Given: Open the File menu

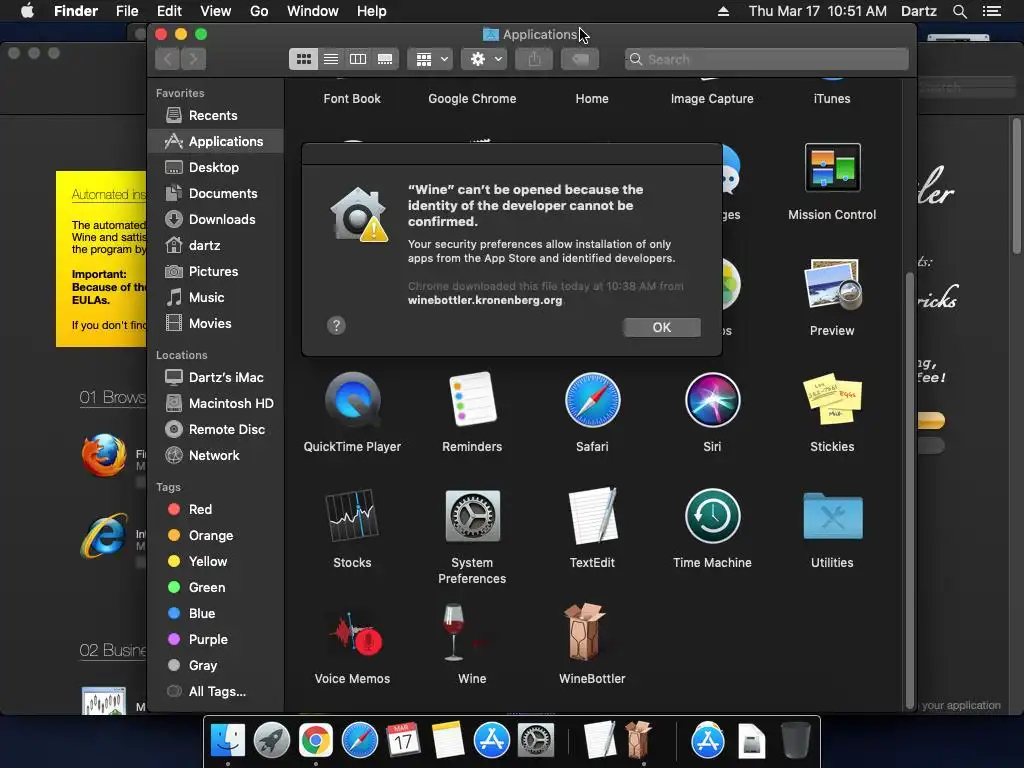Looking at the screenshot, I should click(127, 11).
